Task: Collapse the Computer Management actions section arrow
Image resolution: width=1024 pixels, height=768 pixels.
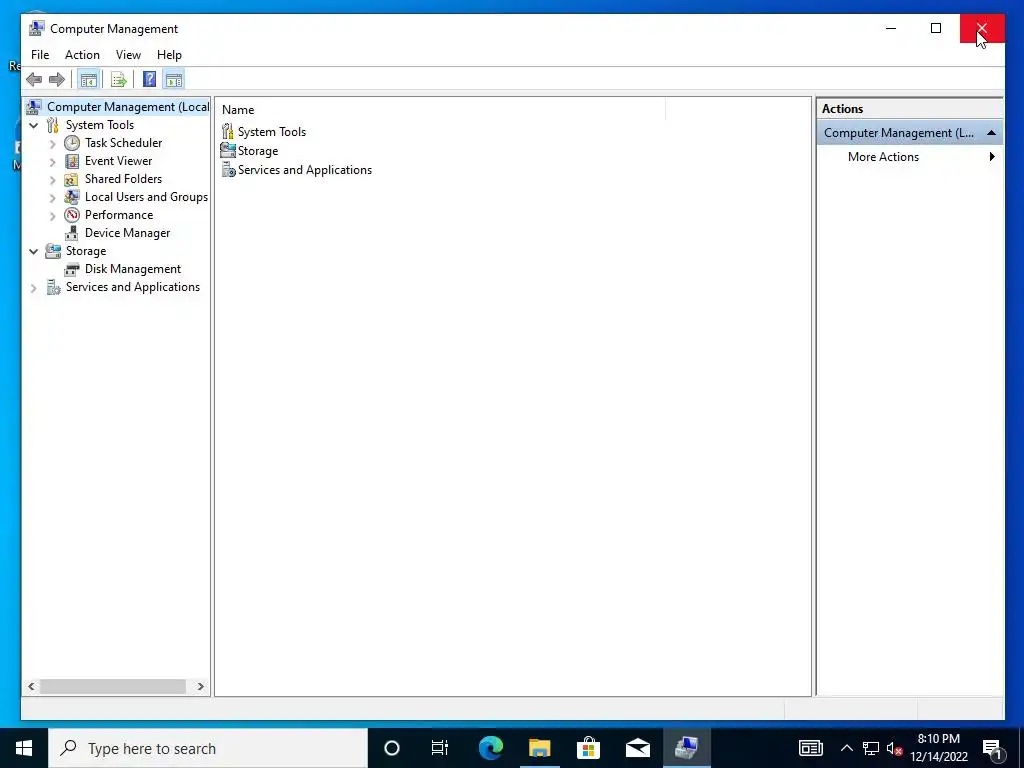Action: click(x=991, y=133)
